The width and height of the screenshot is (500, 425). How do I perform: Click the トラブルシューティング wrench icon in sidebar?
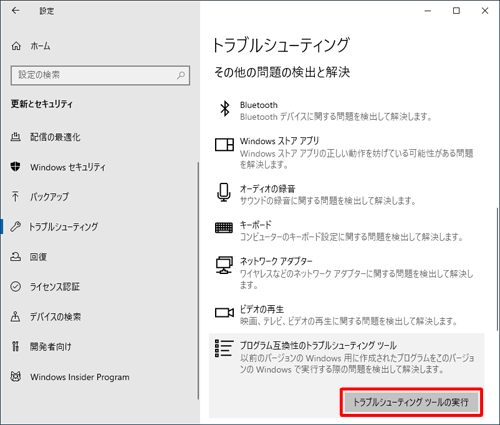(15, 227)
